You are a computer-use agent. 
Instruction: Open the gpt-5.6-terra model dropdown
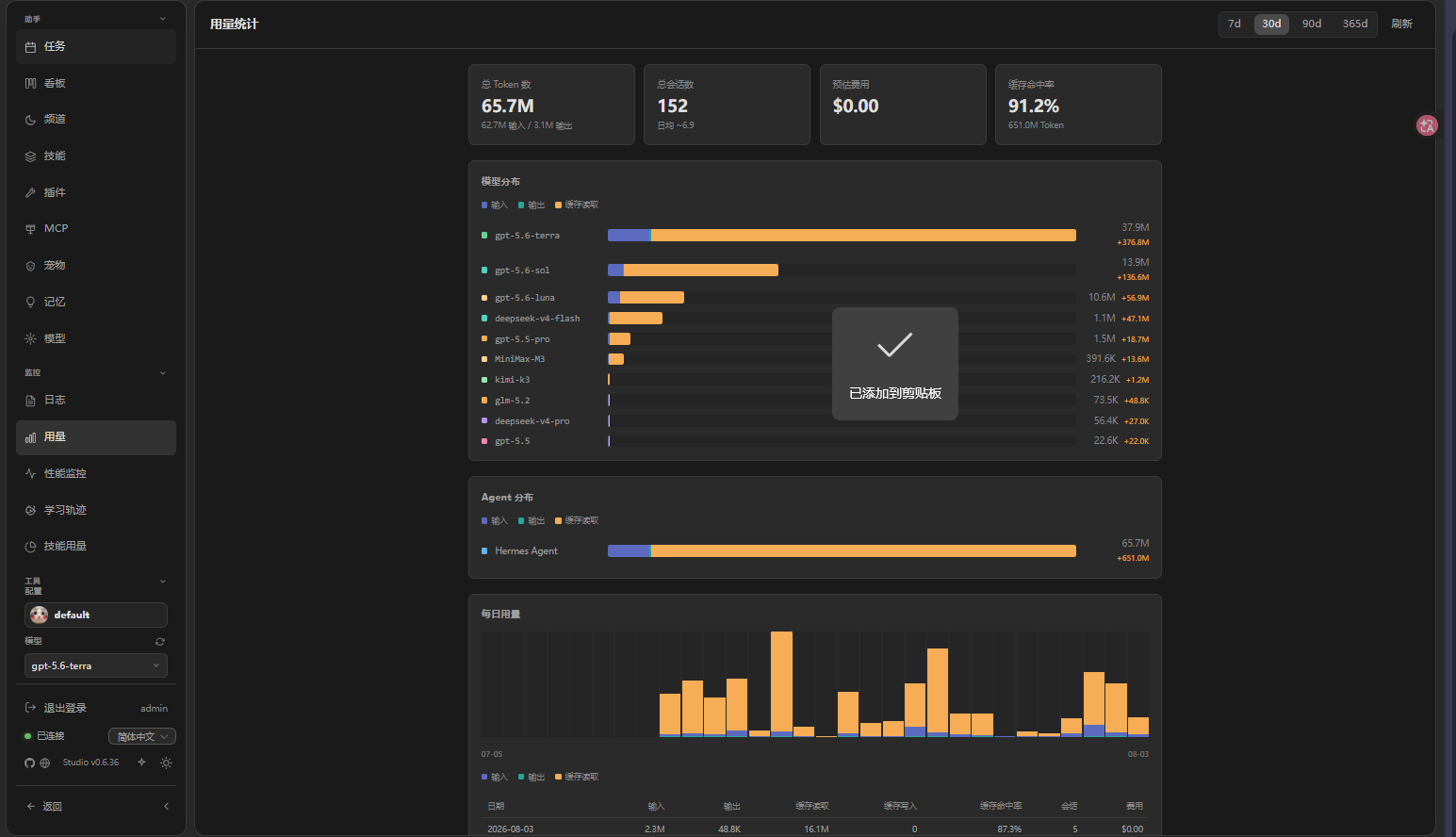point(96,665)
